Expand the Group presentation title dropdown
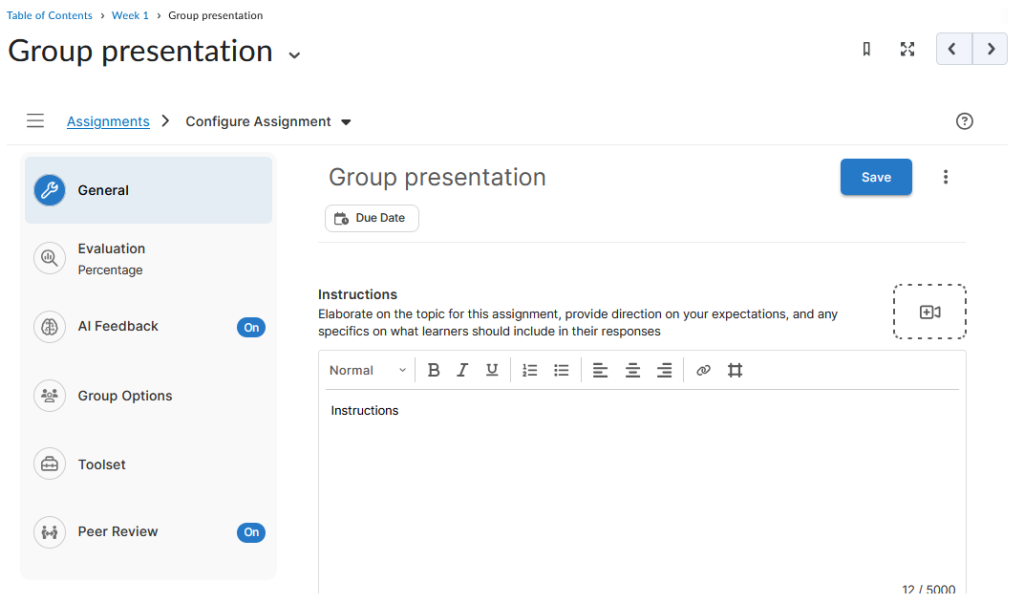1024x604 pixels. (295, 55)
